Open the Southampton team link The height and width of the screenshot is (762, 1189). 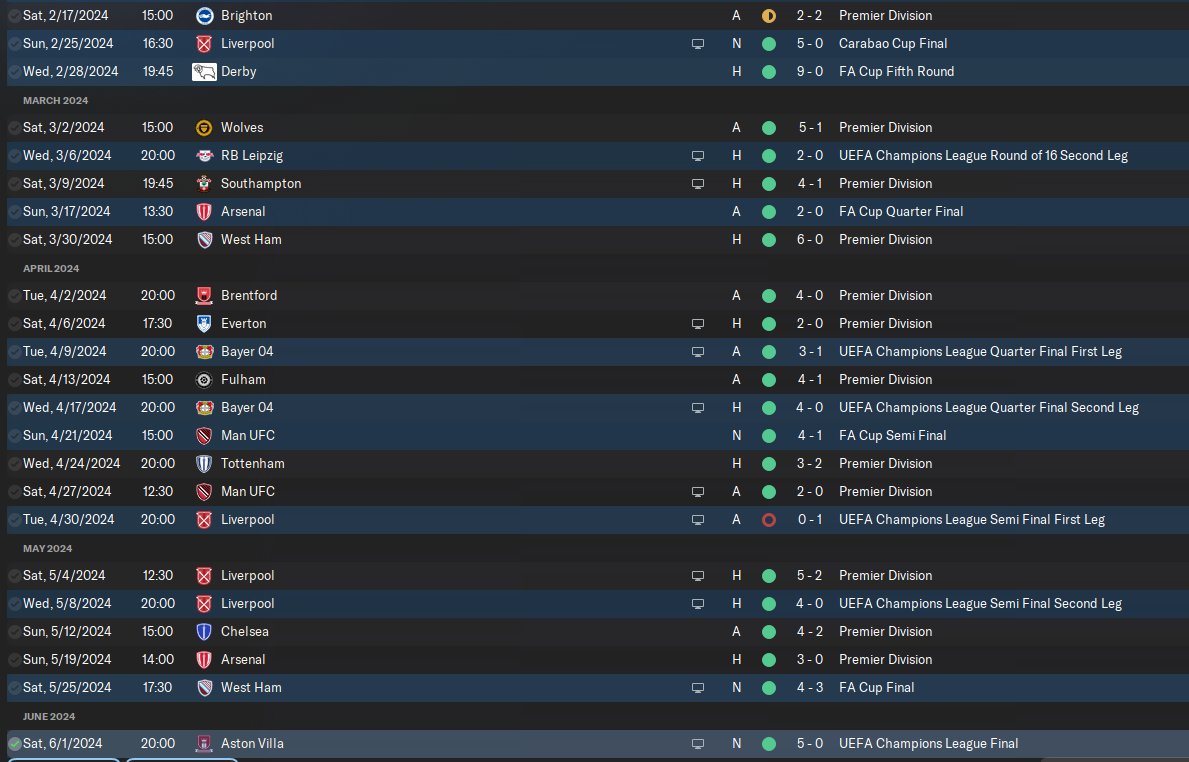(x=260, y=184)
